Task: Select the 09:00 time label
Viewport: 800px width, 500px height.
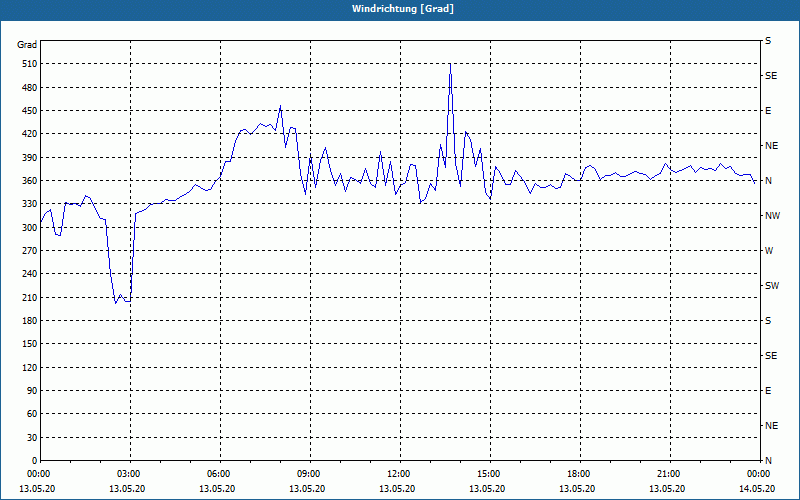Action: 310,474
